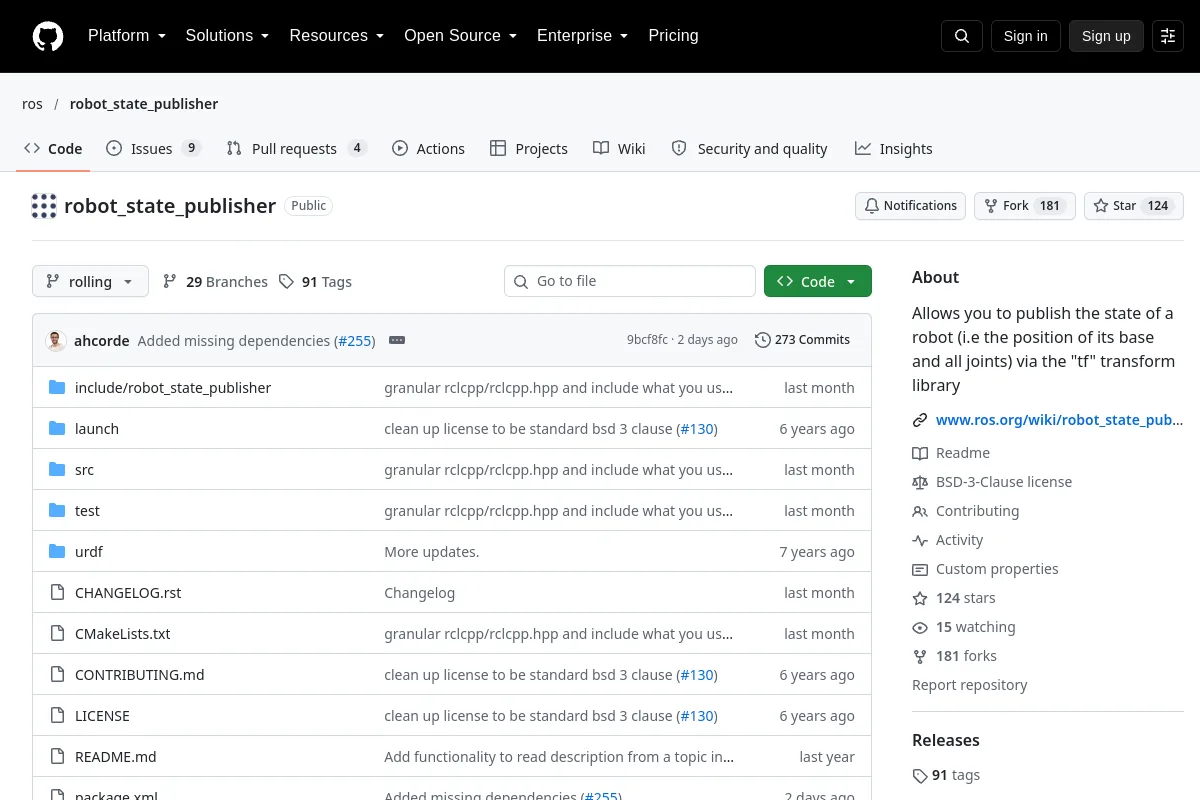1200x800 pixels.
Task: Click the Notifications button
Action: (x=910, y=206)
